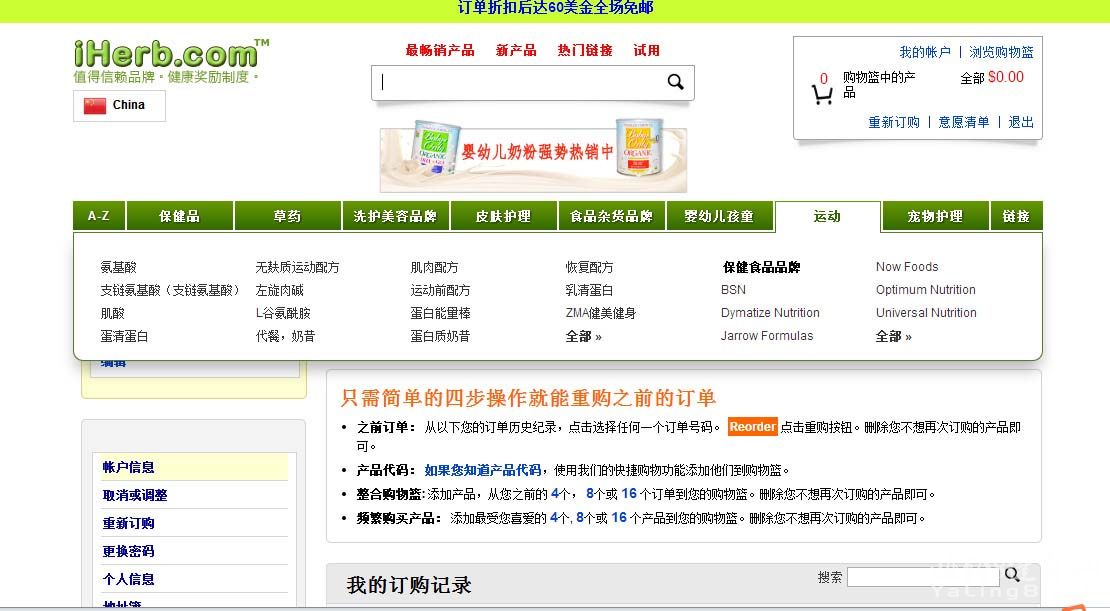Open 更换密码 in sidebar
The image size is (1110, 611).
pyautogui.click(x=128, y=551)
